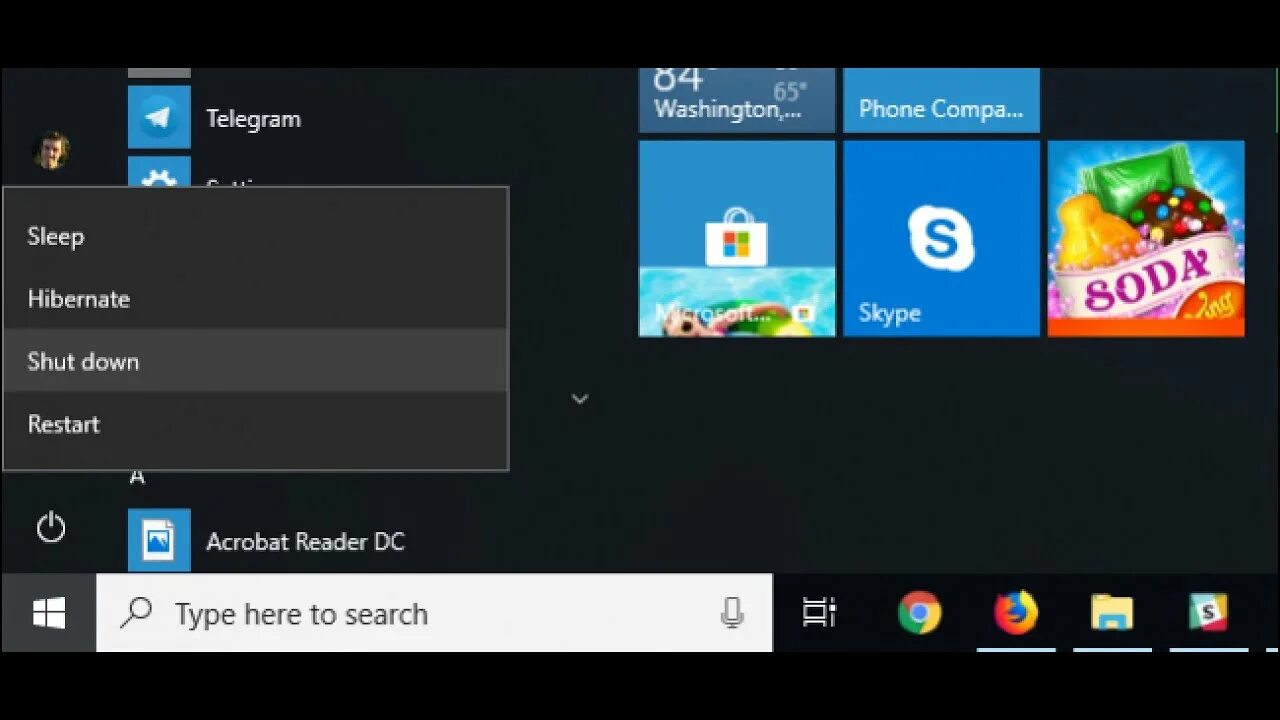Launch Acrobat Reader DC icon
Screen dimensions: 1280x720
pos(159,541)
